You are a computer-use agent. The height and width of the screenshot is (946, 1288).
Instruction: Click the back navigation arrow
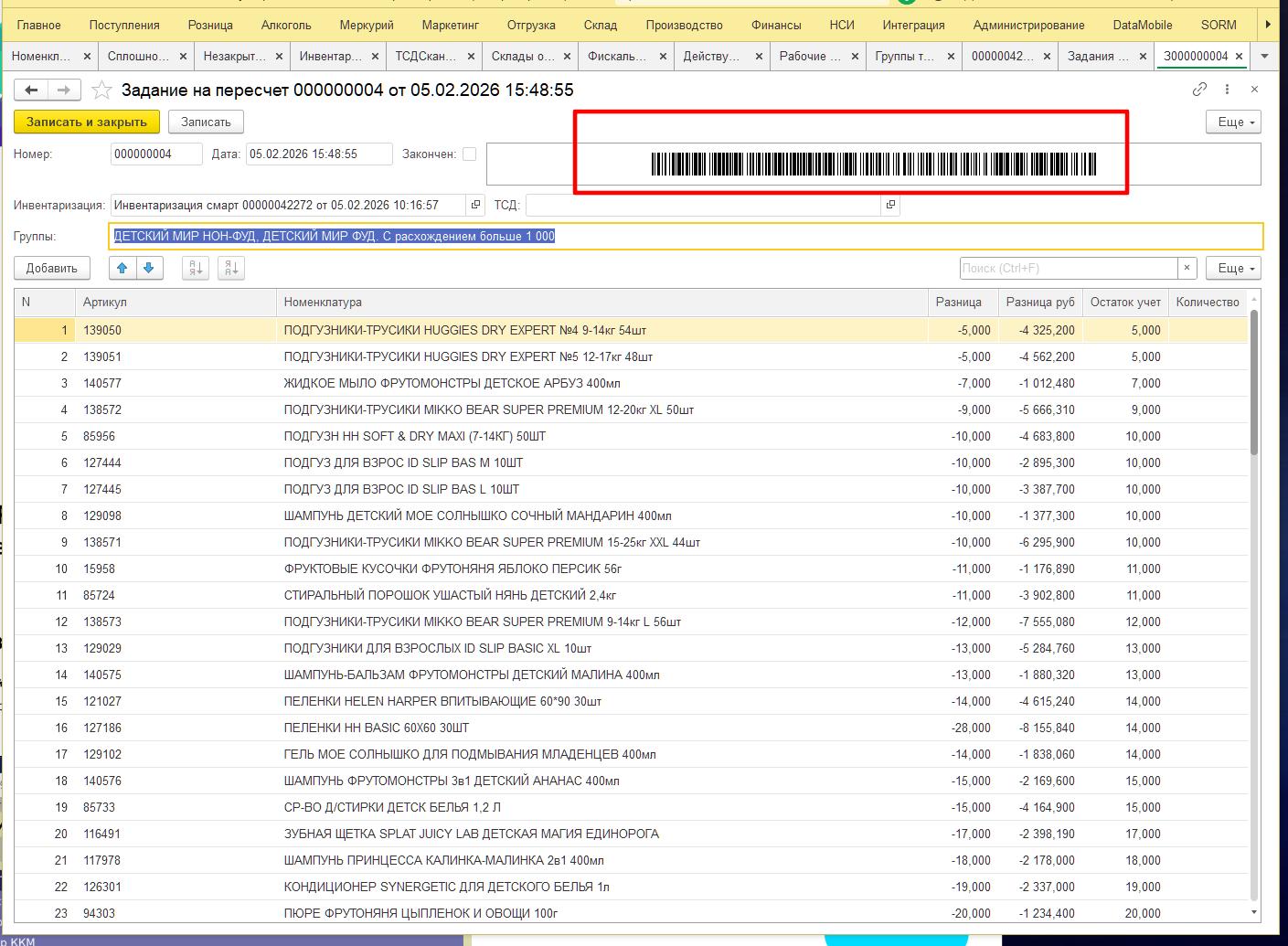[x=31, y=90]
